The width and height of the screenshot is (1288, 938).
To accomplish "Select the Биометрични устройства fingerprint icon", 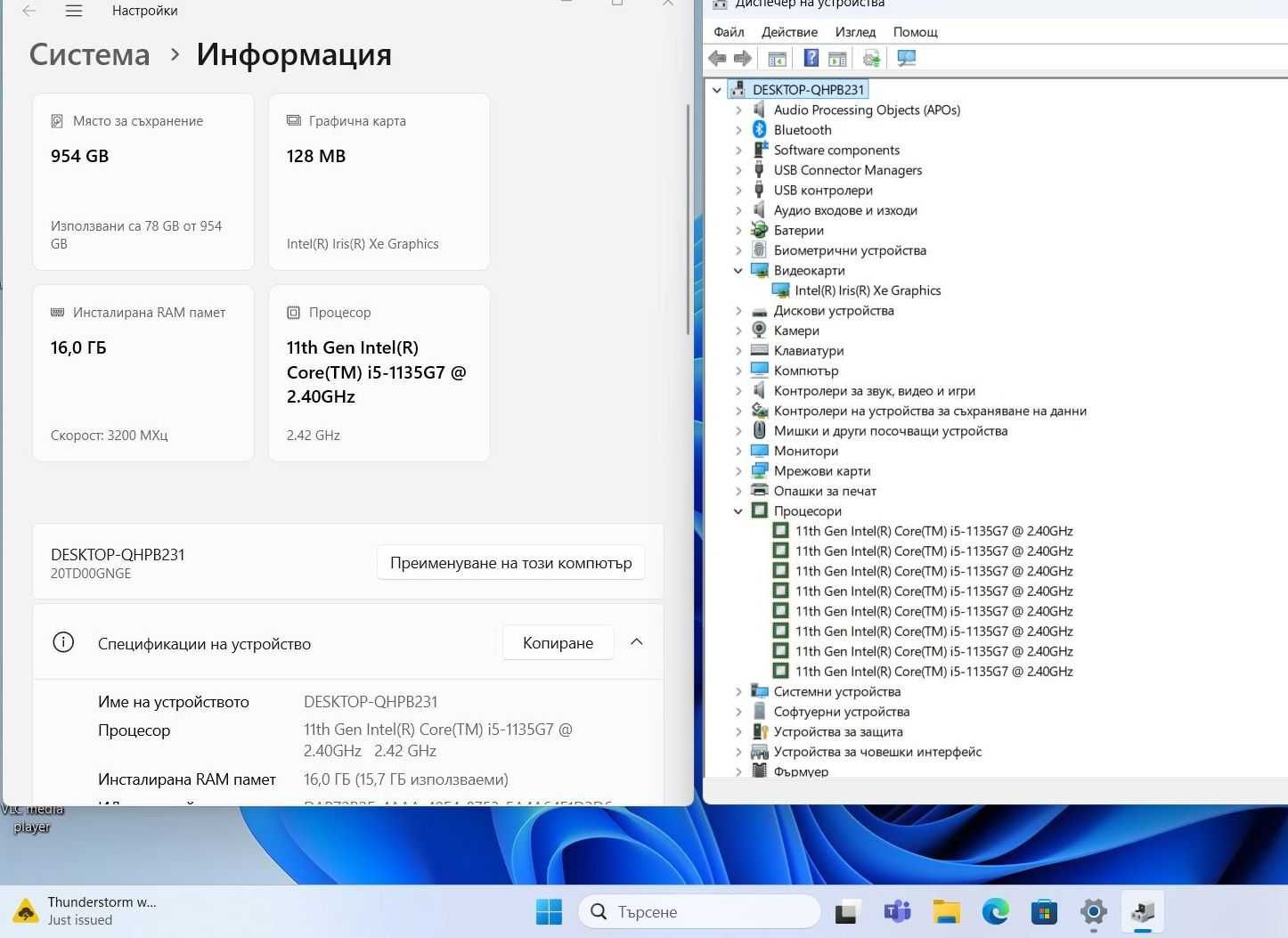I will (x=759, y=250).
